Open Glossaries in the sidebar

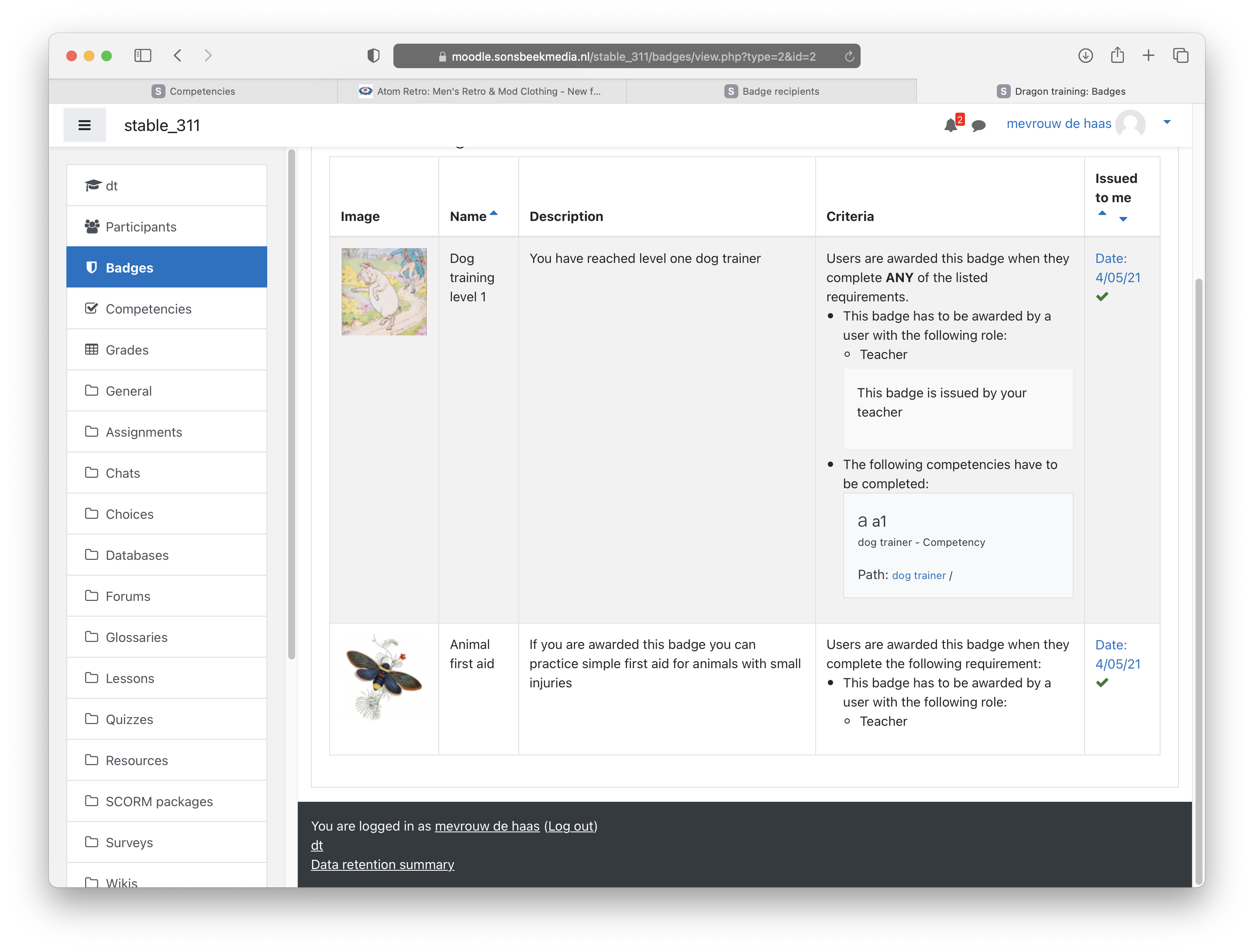tap(167, 637)
